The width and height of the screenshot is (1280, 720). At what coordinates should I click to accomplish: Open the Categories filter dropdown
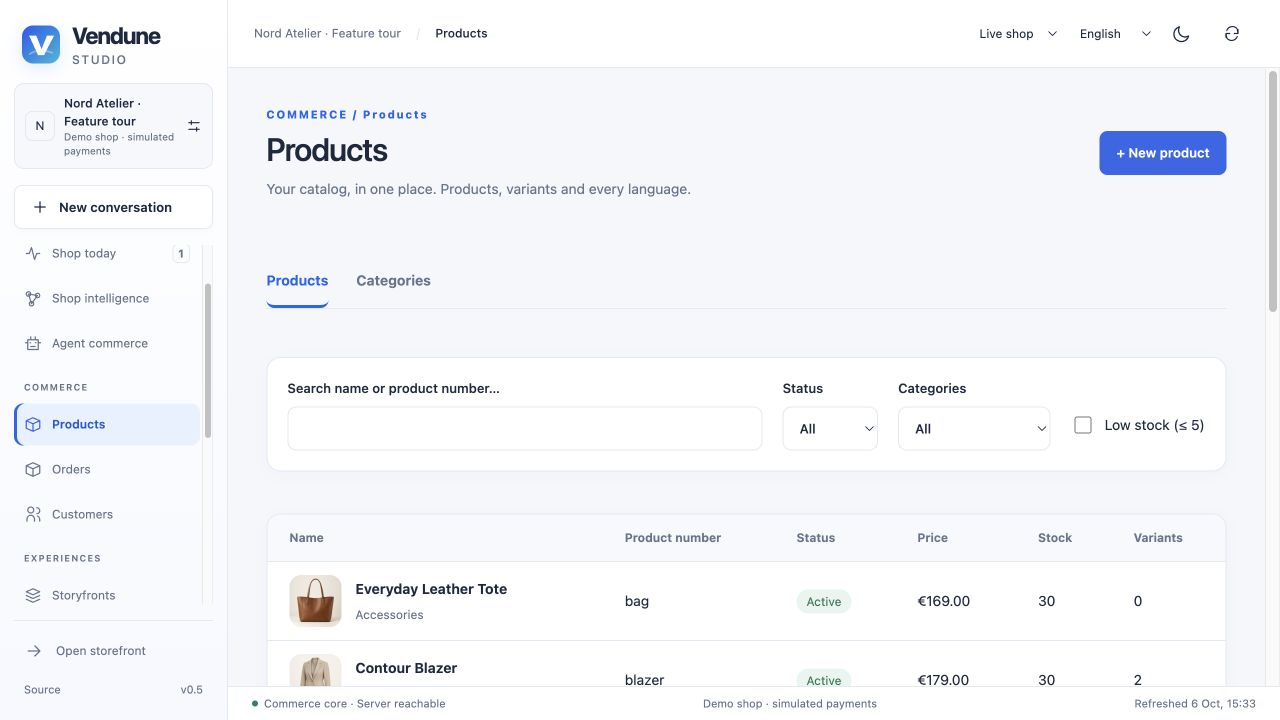click(974, 428)
